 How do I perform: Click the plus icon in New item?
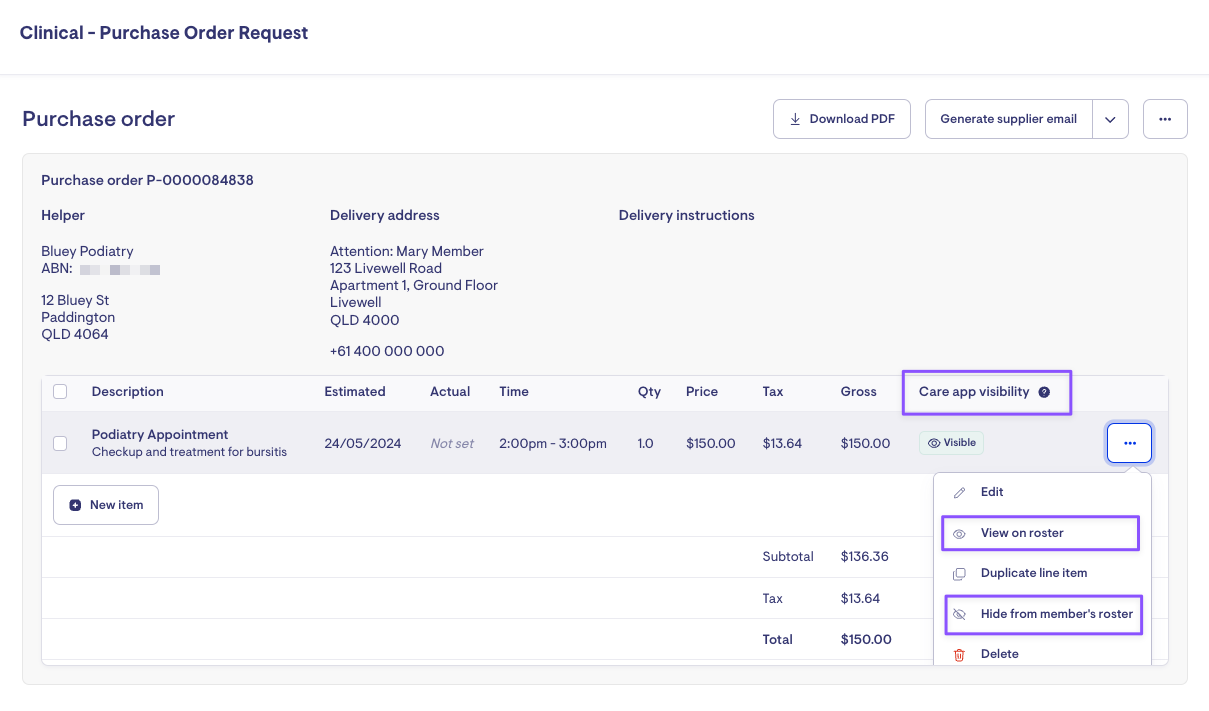(75, 505)
